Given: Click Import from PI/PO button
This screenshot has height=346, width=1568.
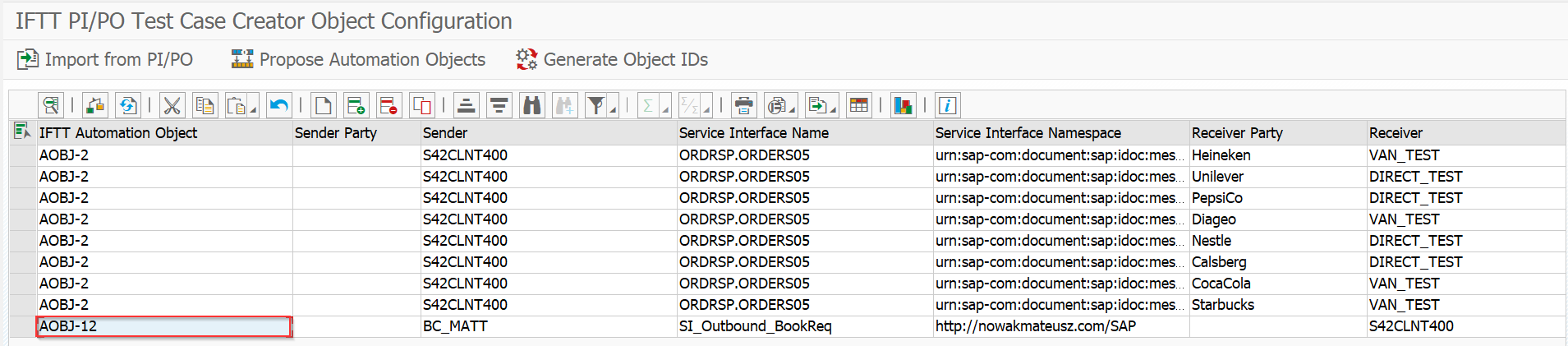Looking at the screenshot, I should [105, 59].
